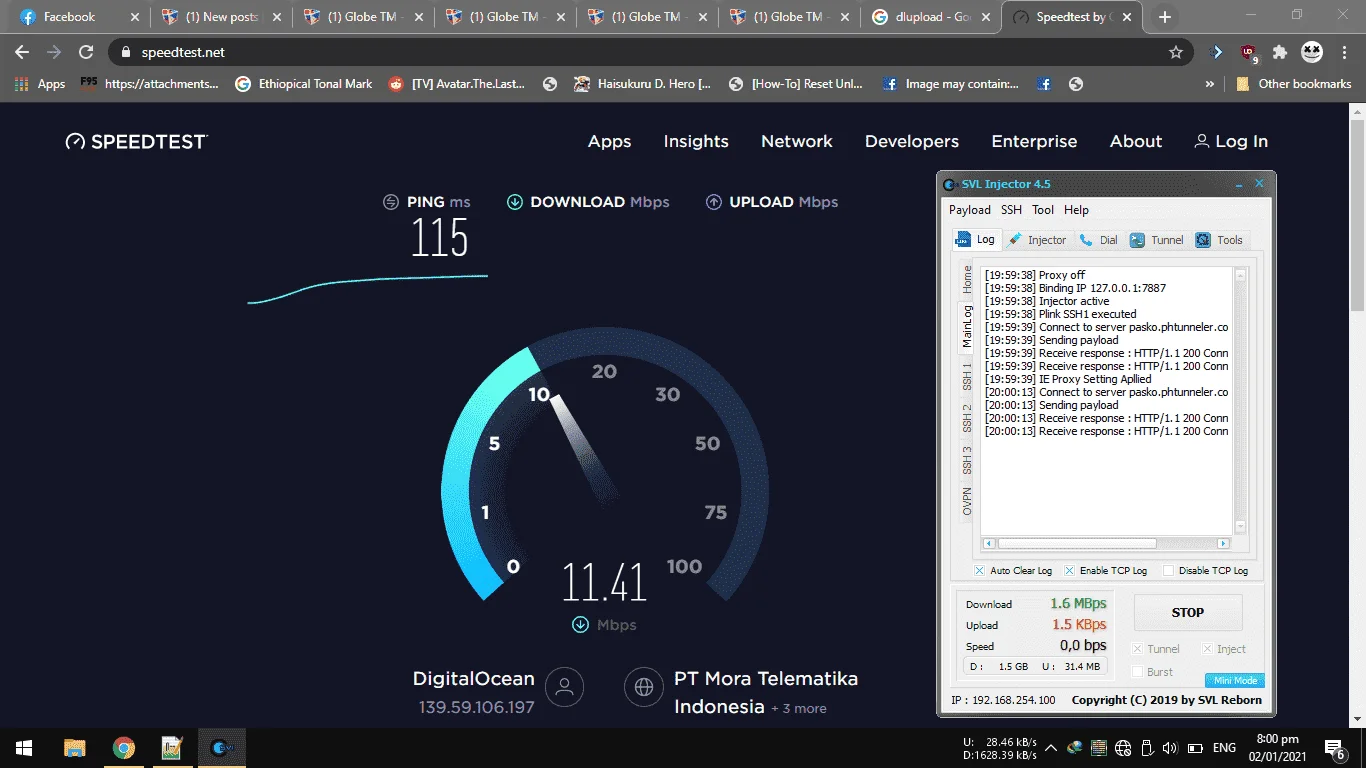Open the Help menu in SVL Injector
Image resolution: width=1366 pixels, height=768 pixels.
(x=1076, y=210)
